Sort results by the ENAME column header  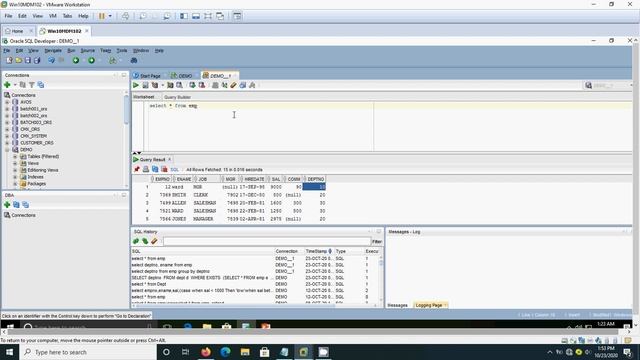pyautogui.click(x=184, y=179)
